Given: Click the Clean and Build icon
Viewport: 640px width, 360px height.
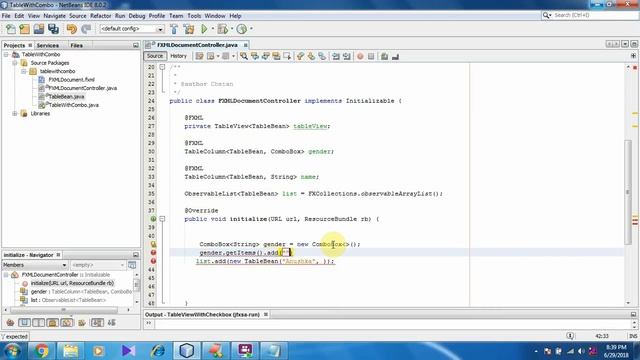Looking at the screenshot, I should [x=189, y=29].
